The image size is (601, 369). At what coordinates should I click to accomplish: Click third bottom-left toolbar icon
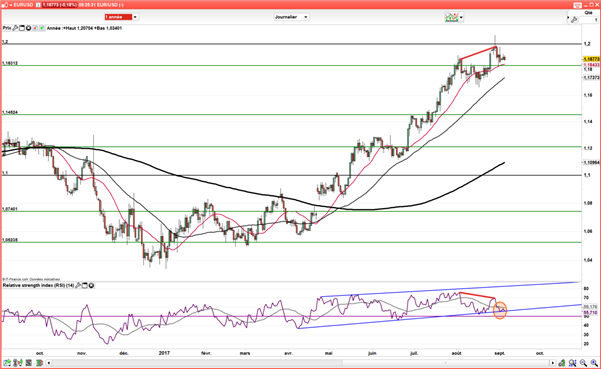click(29, 362)
